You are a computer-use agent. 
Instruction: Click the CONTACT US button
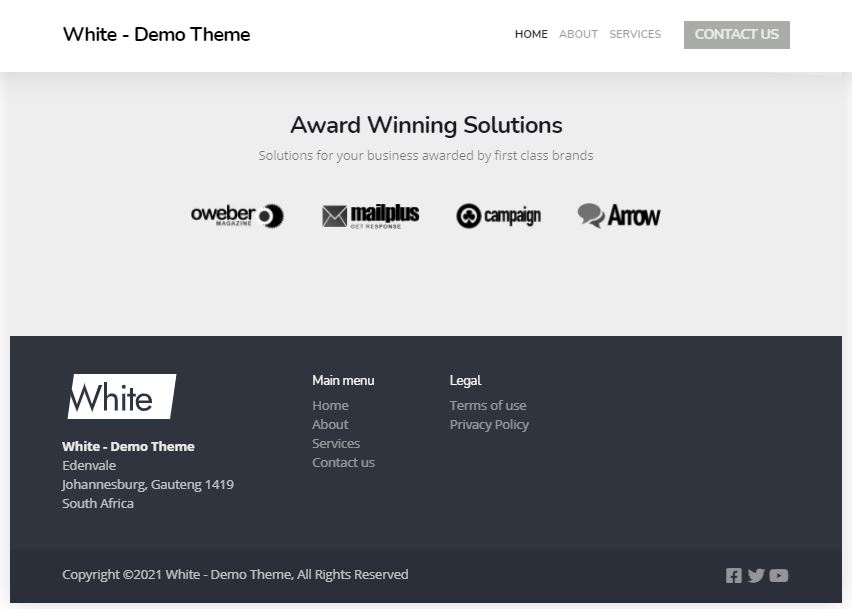coord(737,35)
